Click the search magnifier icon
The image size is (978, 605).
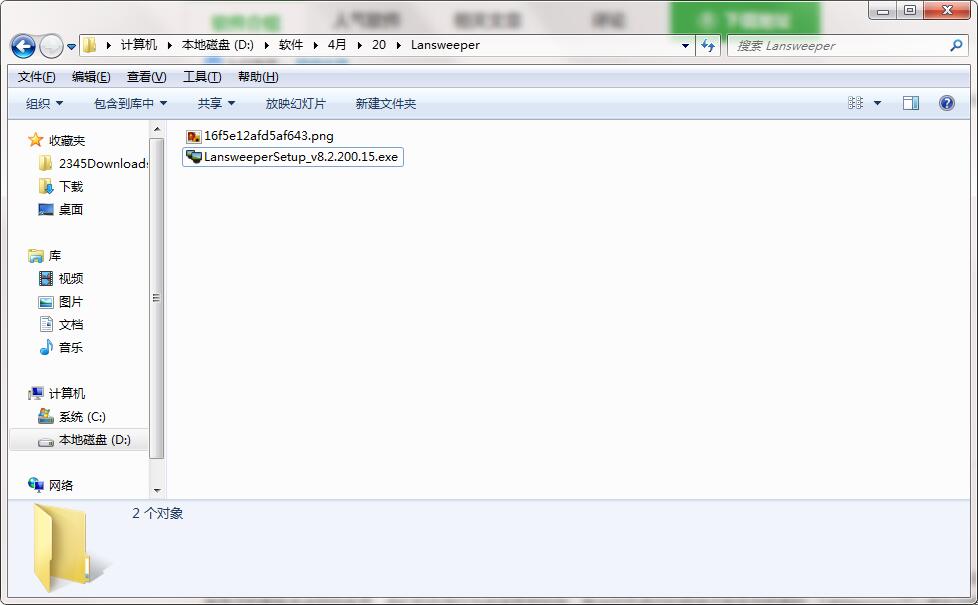click(x=956, y=46)
